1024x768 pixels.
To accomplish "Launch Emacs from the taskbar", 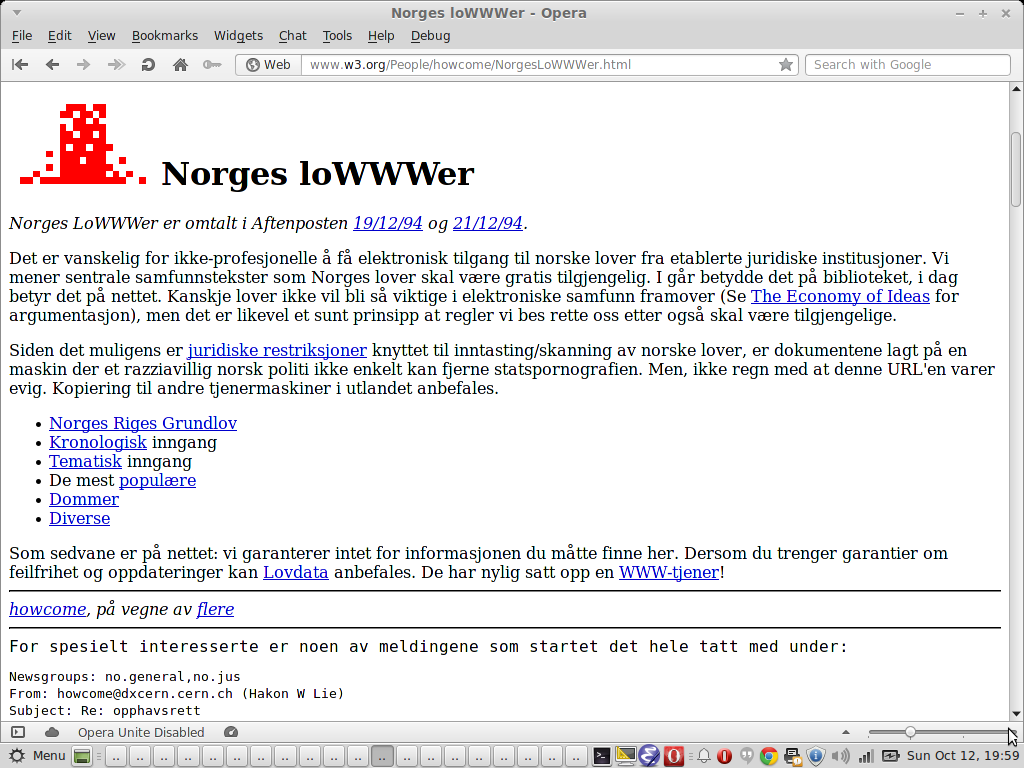I will click(x=650, y=756).
